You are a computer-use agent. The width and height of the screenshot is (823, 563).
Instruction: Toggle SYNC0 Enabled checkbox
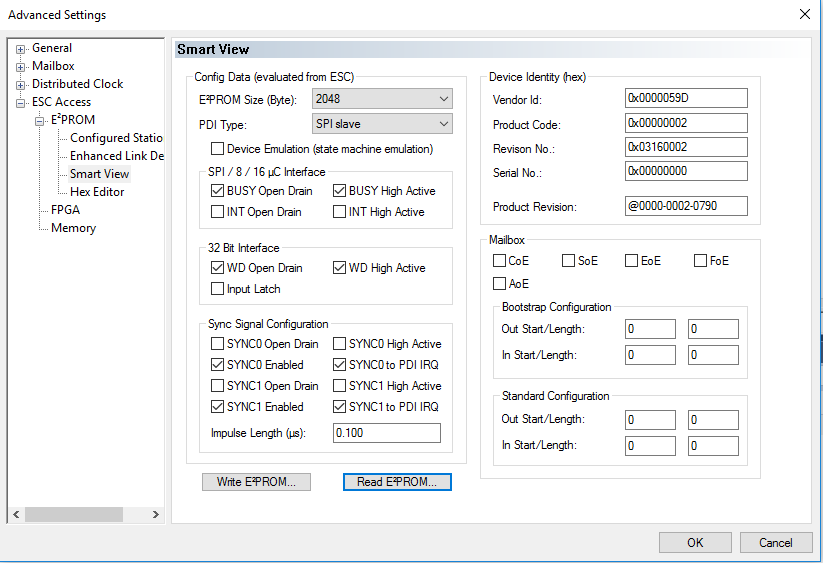pyautogui.click(x=218, y=365)
